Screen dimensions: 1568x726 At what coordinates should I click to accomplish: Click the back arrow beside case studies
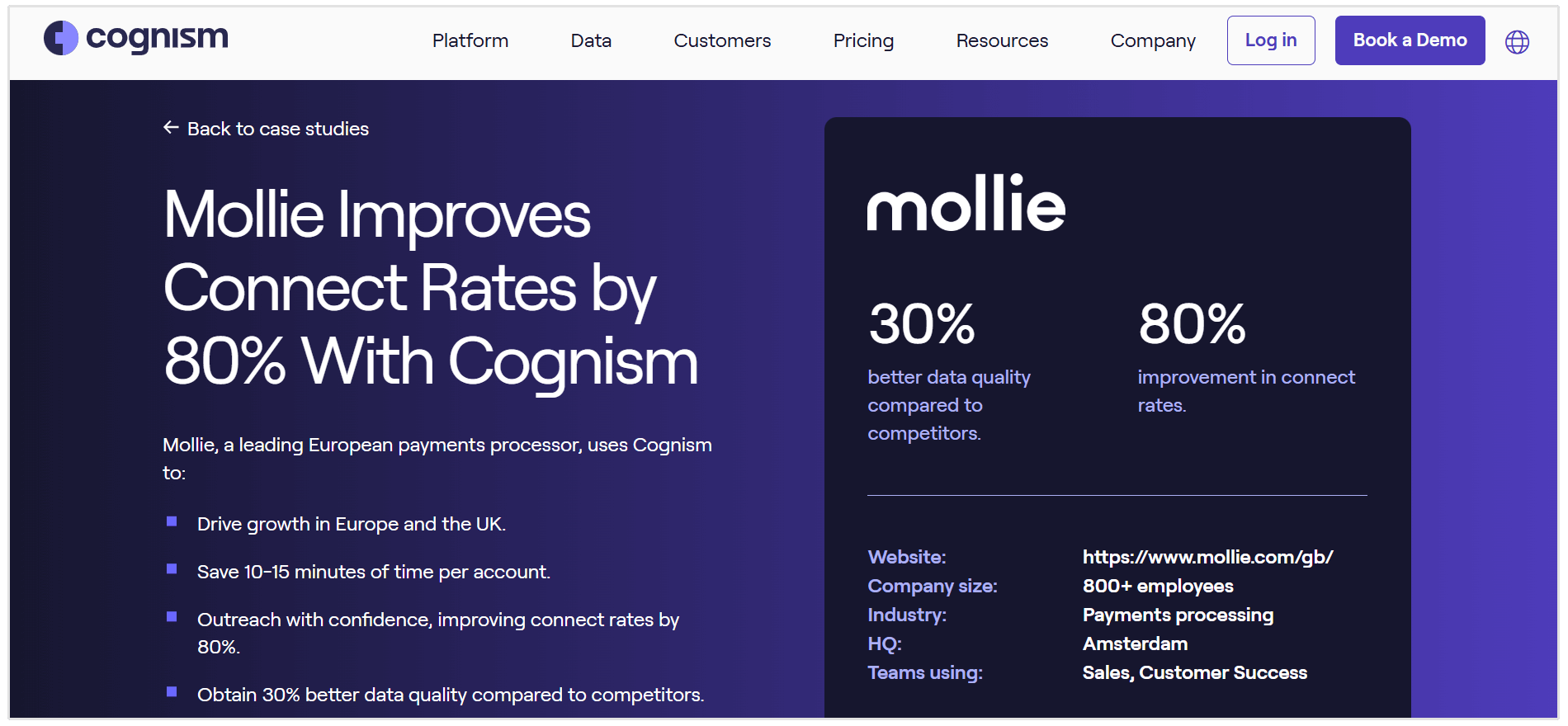170,128
